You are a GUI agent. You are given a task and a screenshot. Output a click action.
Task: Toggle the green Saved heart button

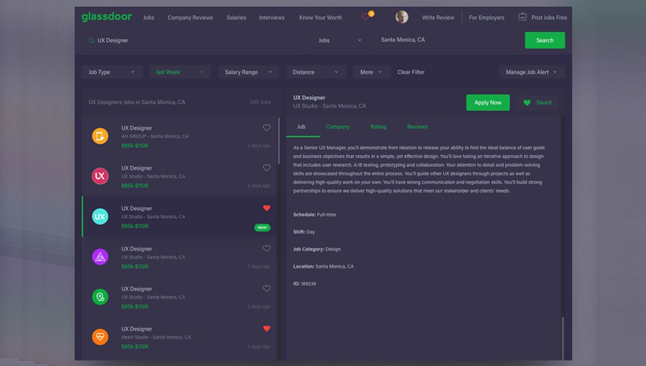(x=537, y=103)
